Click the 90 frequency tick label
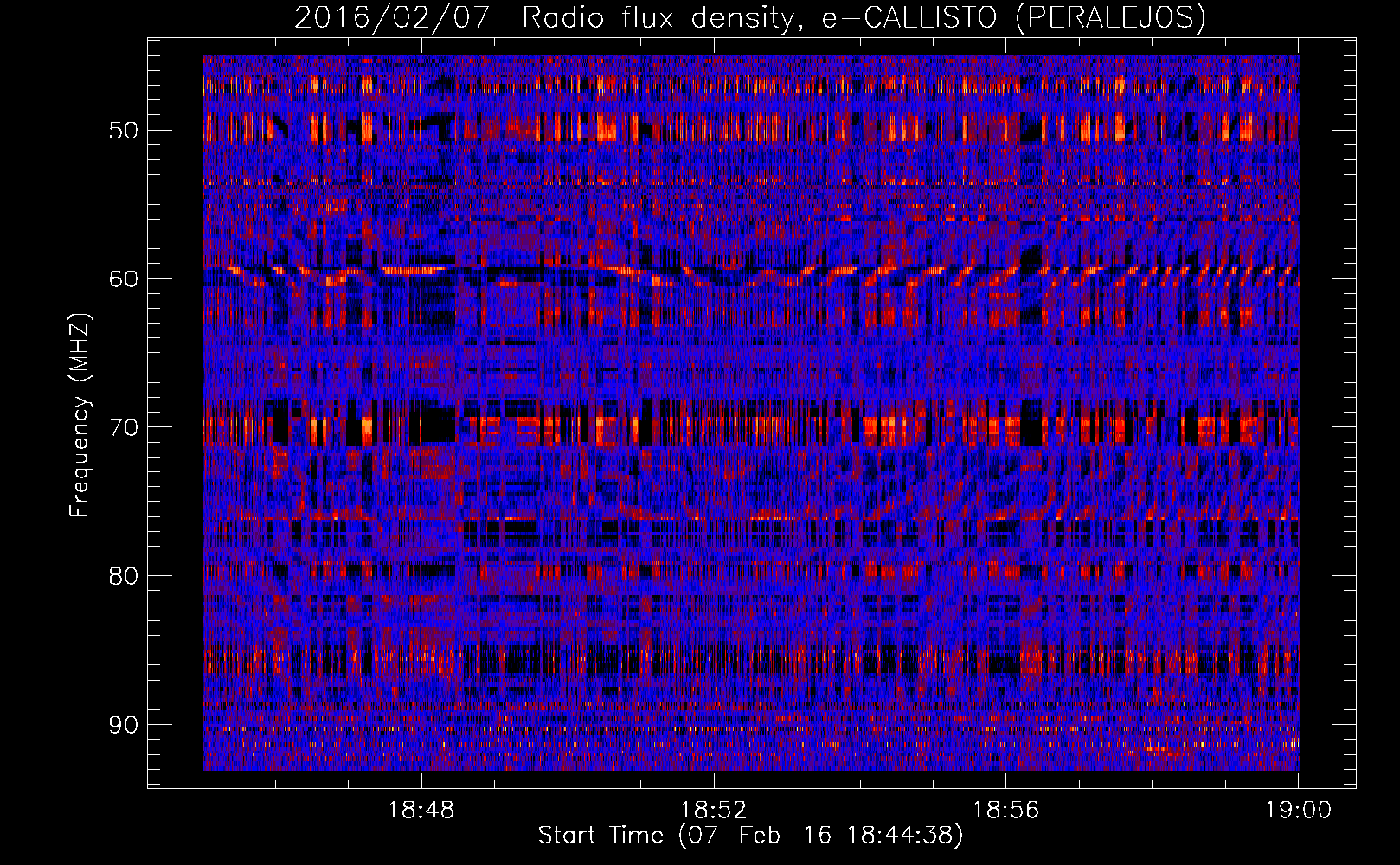 (x=123, y=724)
